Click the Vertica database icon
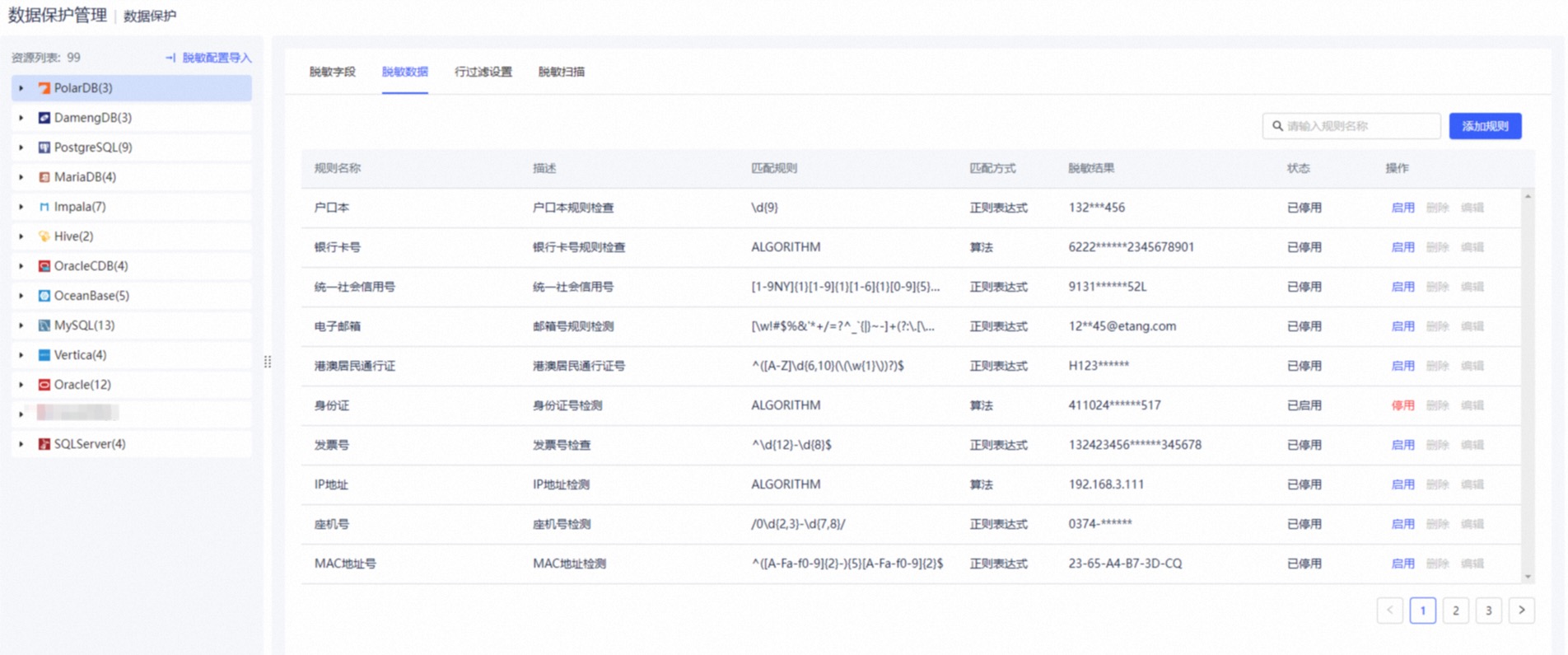 tap(44, 355)
